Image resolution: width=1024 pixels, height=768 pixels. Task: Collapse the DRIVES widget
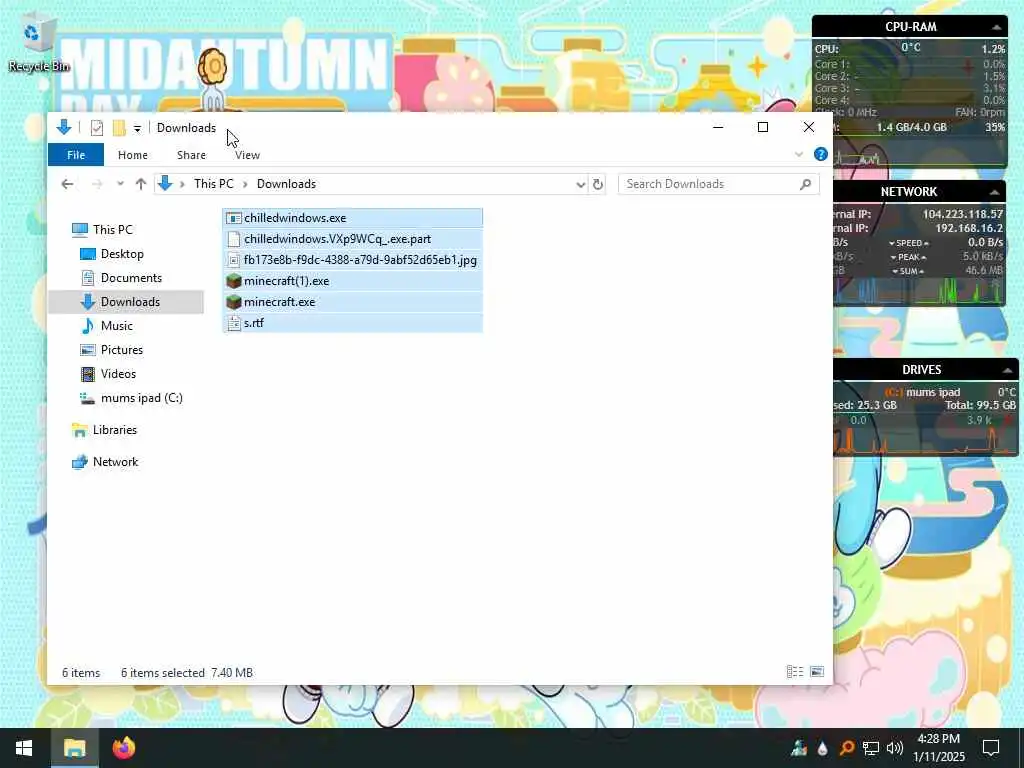[x=1007, y=370]
